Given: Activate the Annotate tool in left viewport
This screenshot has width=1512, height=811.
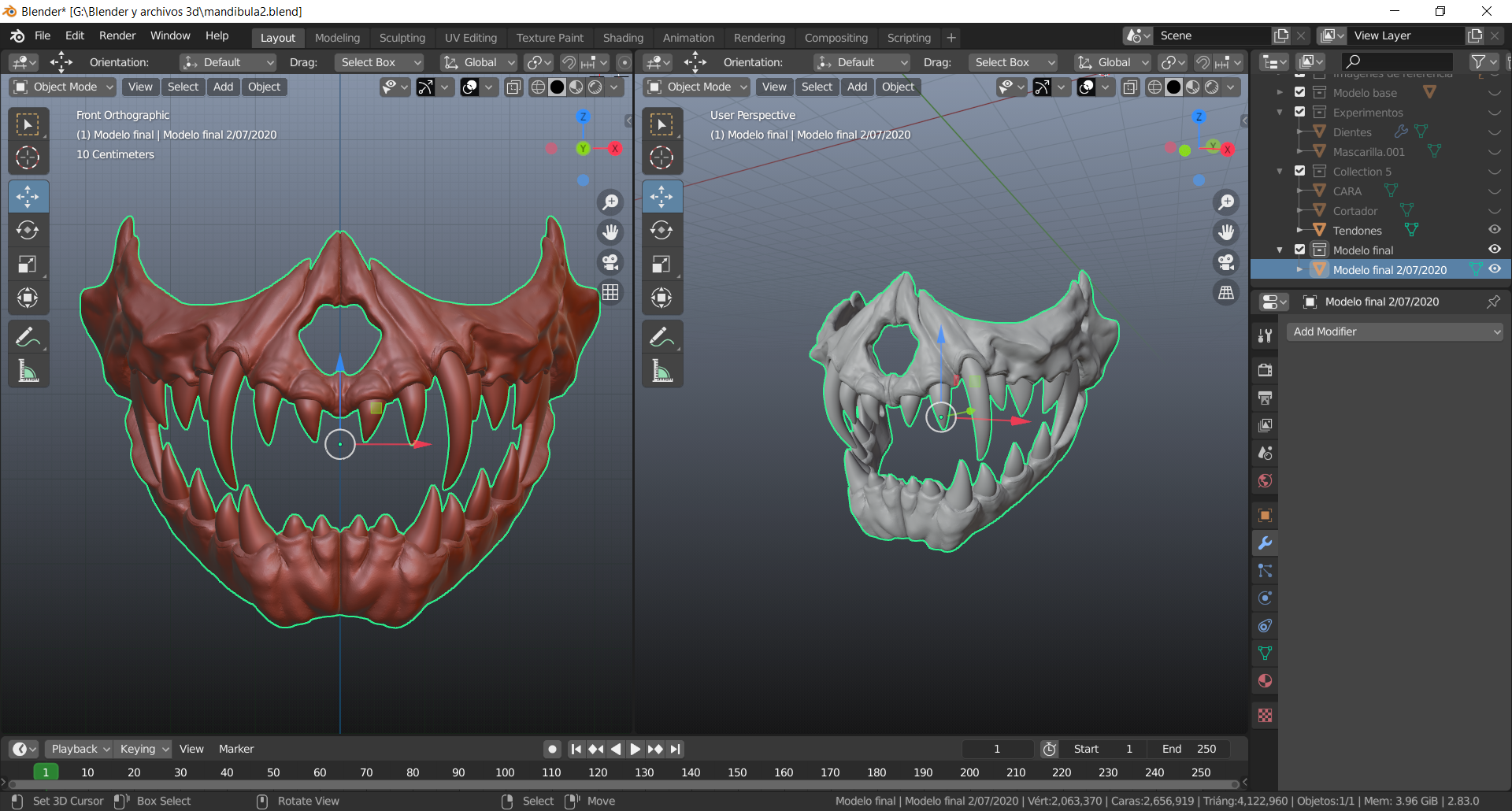Looking at the screenshot, I should click(28, 338).
